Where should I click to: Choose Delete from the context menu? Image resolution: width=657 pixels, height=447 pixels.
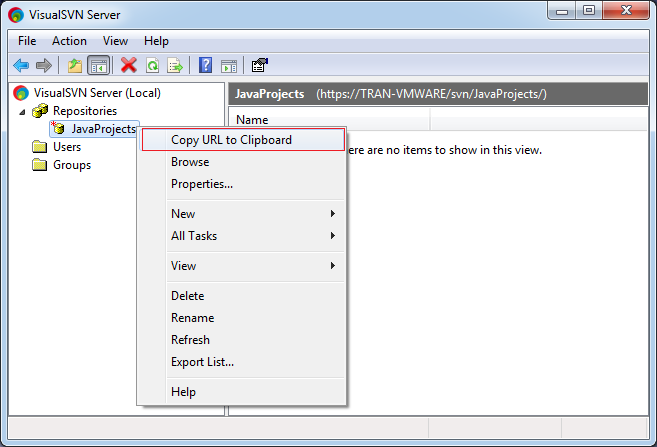point(243,296)
